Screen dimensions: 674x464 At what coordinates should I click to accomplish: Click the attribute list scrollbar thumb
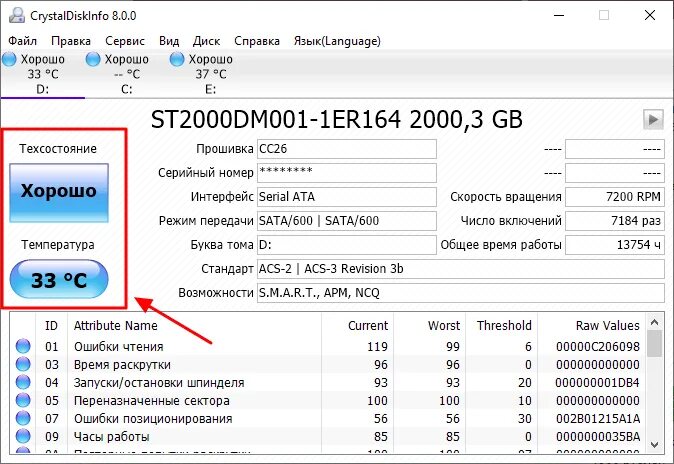click(x=654, y=344)
